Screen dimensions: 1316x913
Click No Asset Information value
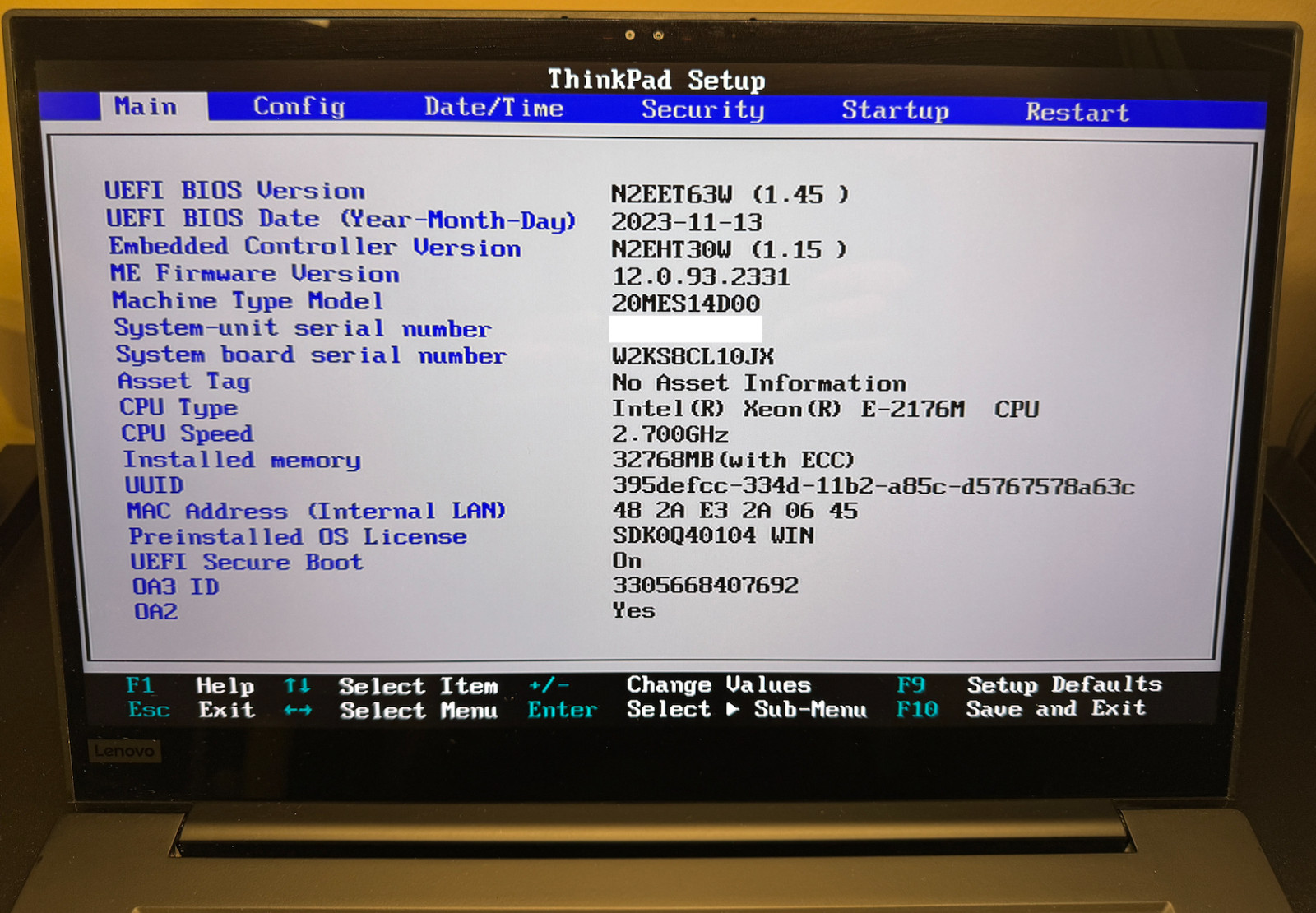(x=759, y=382)
